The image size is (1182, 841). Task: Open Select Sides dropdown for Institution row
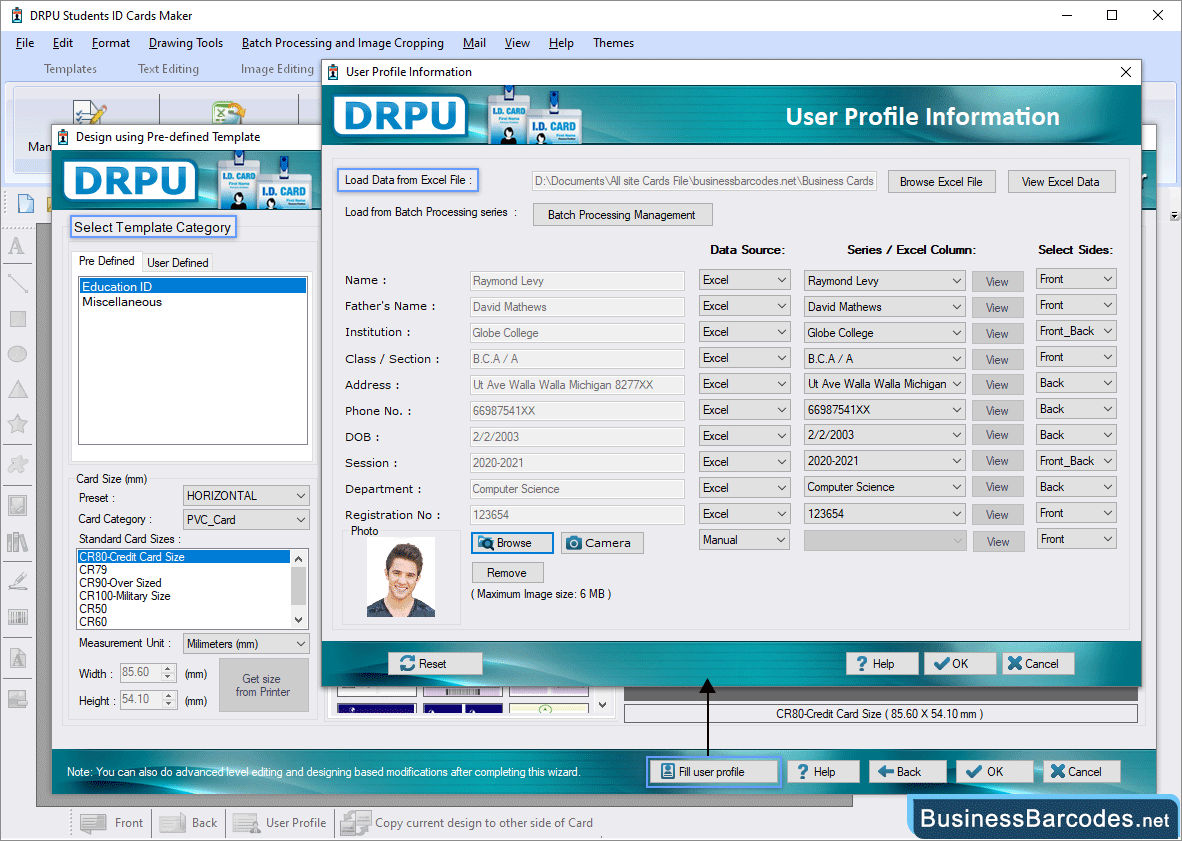click(x=1076, y=331)
